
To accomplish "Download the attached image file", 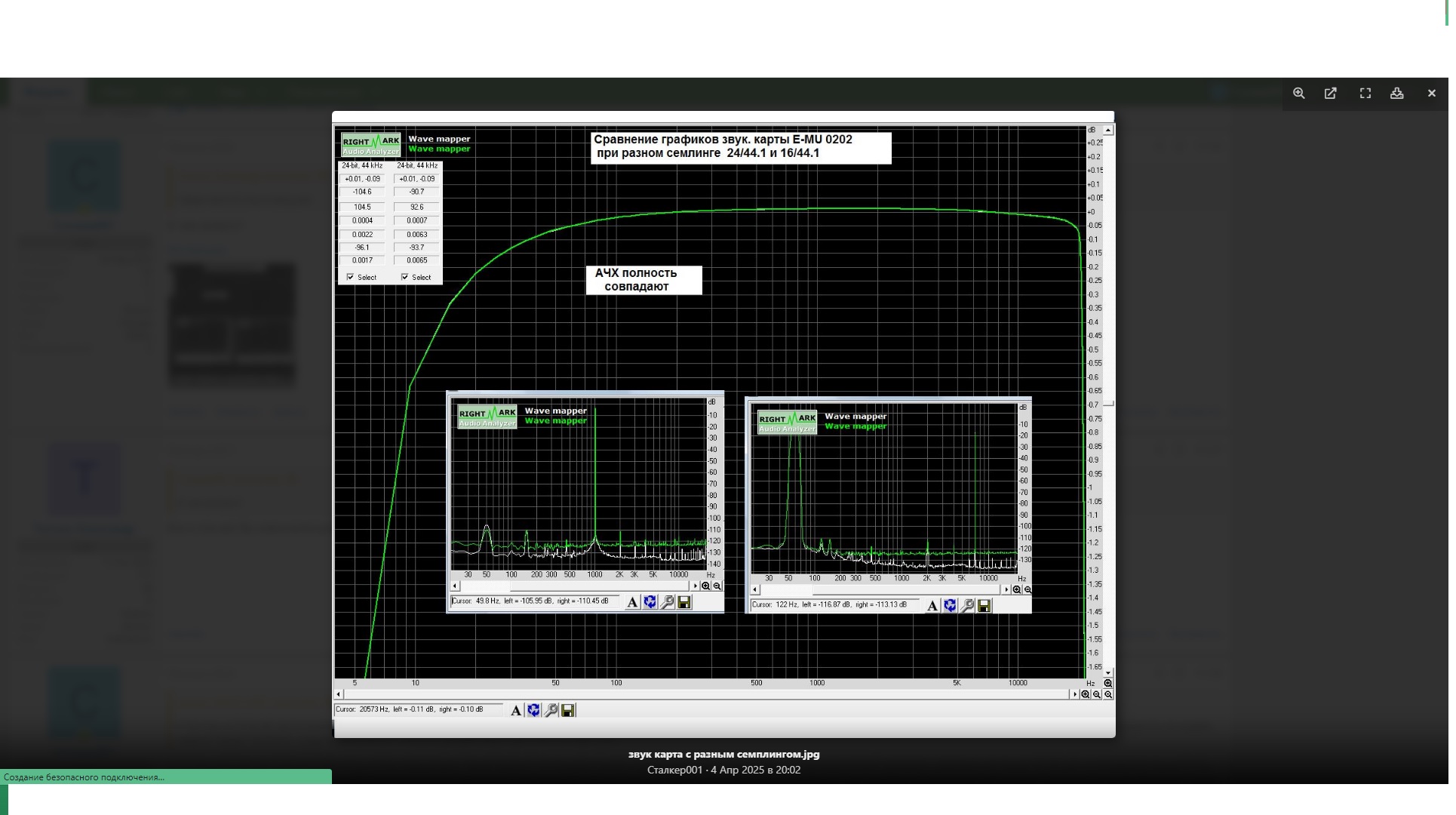I will [x=1397, y=94].
